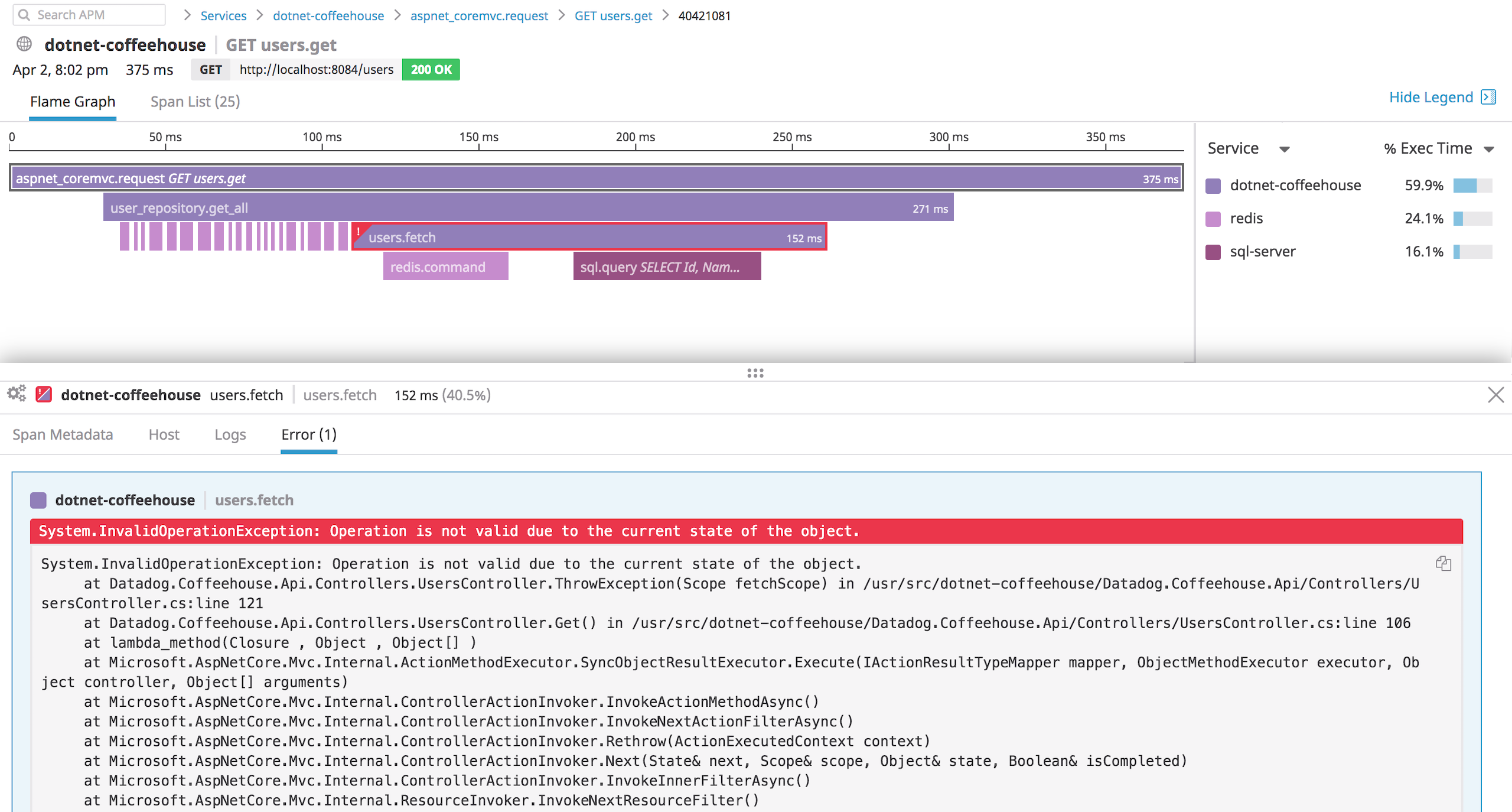
Task: Open the GET users.get breadcrumb
Action: pyautogui.click(x=612, y=15)
